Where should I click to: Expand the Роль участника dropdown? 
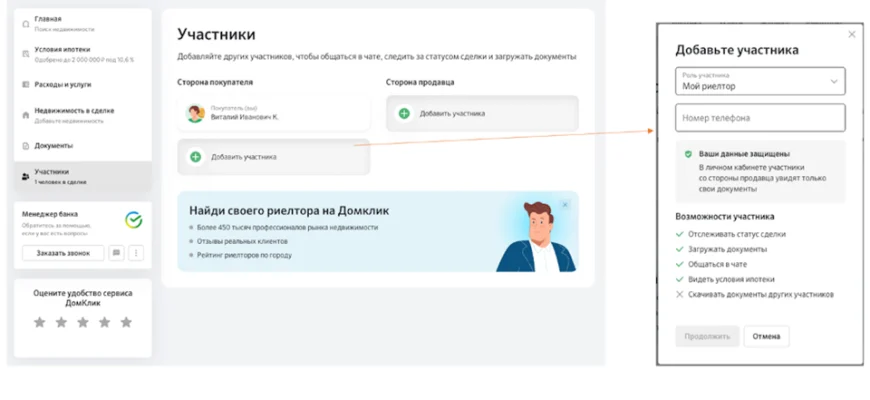point(760,81)
